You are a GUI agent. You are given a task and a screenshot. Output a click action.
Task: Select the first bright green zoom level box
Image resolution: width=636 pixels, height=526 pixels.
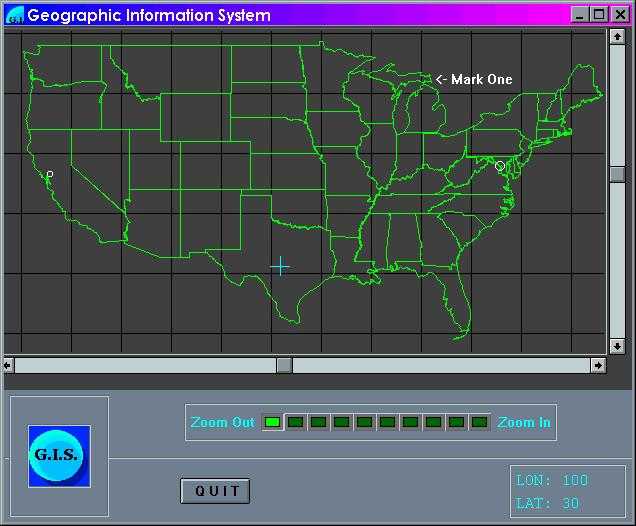[x=272, y=422]
